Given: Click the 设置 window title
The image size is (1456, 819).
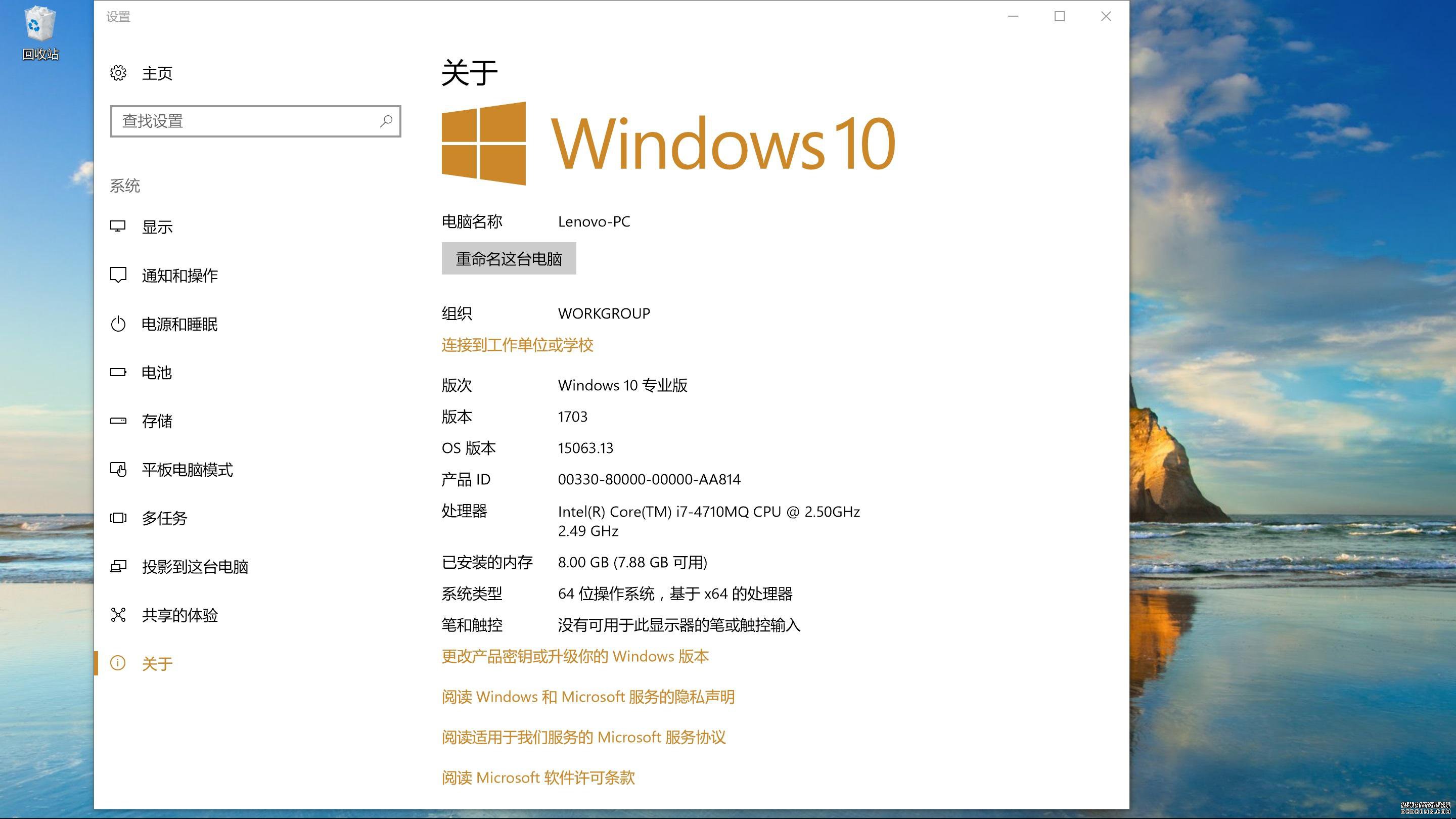Looking at the screenshot, I should coord(118,17).
